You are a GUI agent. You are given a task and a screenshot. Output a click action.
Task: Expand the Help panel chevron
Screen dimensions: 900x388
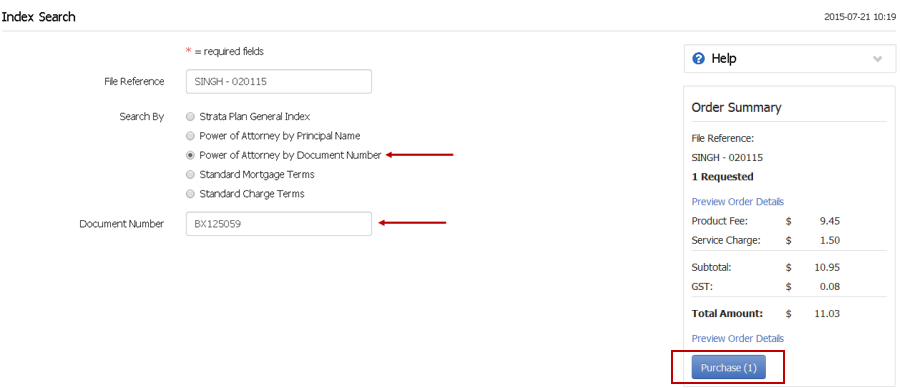(877, 59)
